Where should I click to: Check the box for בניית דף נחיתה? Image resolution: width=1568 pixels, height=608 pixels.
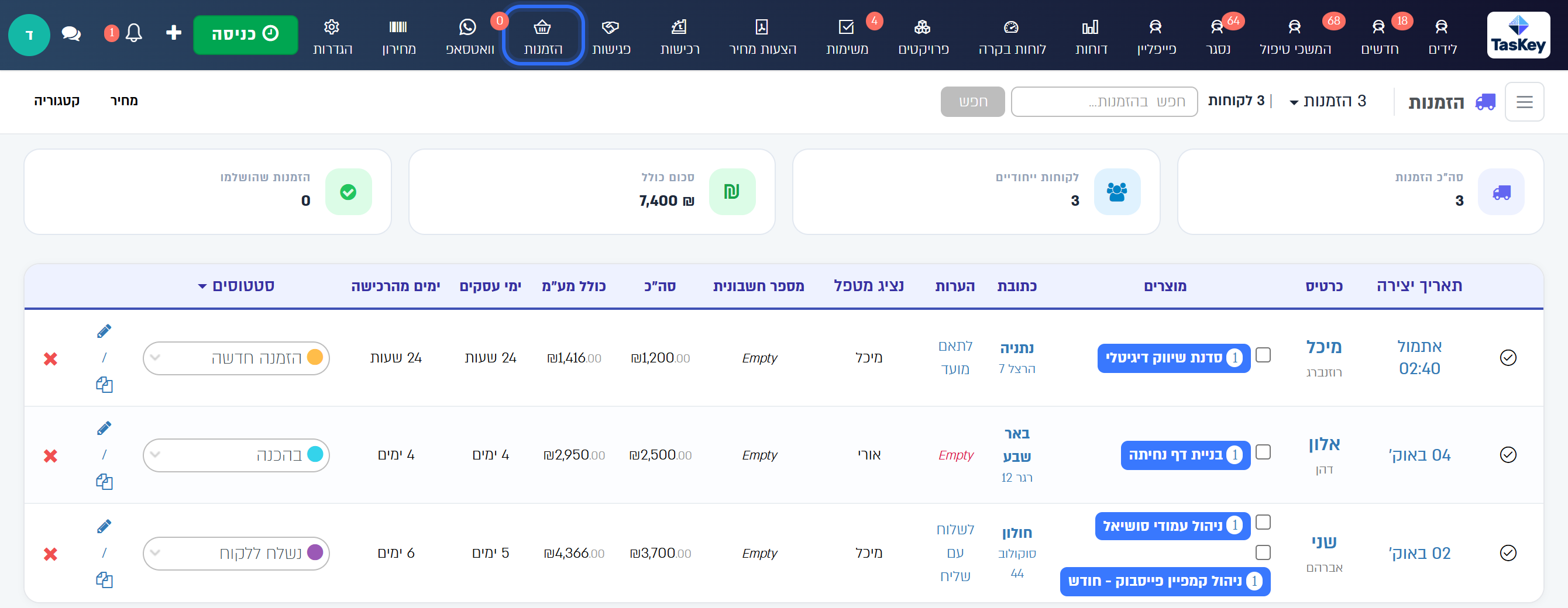1263,452
